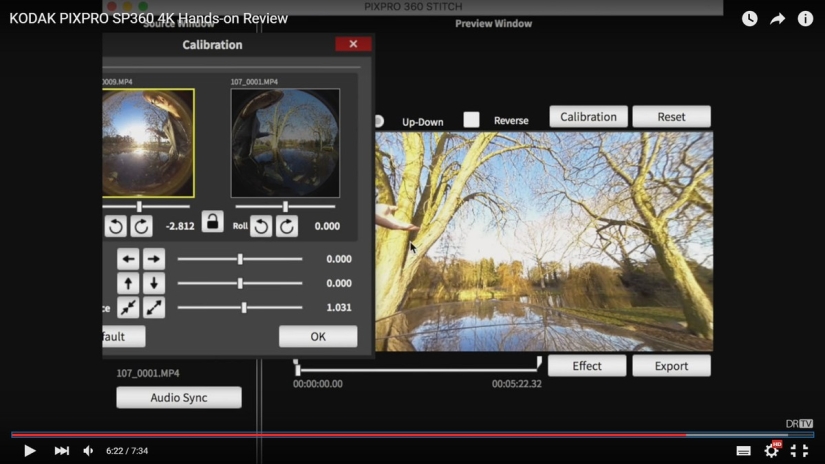Screen dimensions: 825x464
Task: Select the 107_0001.MP4 fisheye thumbnail
Action: click(x=285, y=143)
